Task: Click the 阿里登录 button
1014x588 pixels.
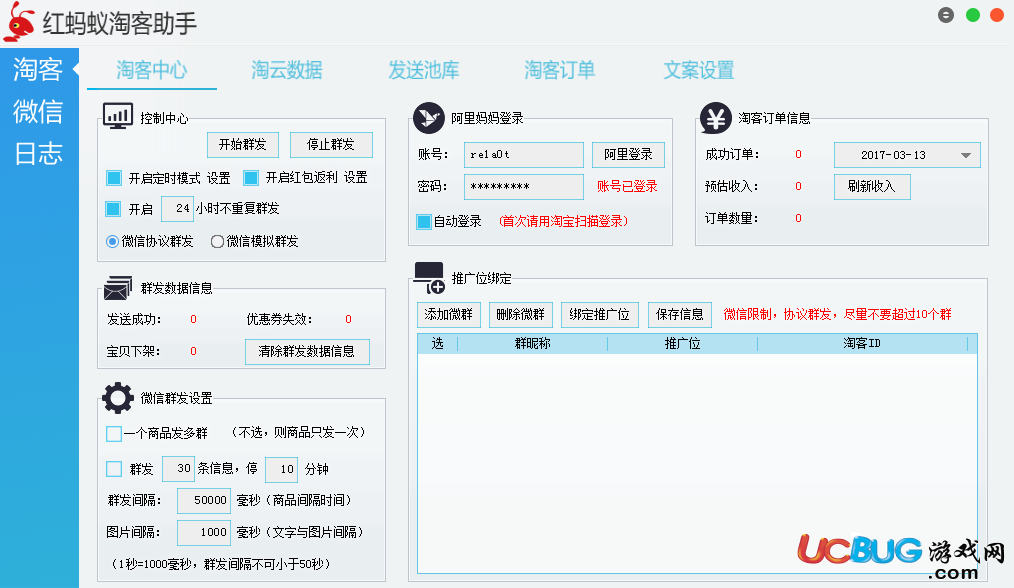Action: 629,155
